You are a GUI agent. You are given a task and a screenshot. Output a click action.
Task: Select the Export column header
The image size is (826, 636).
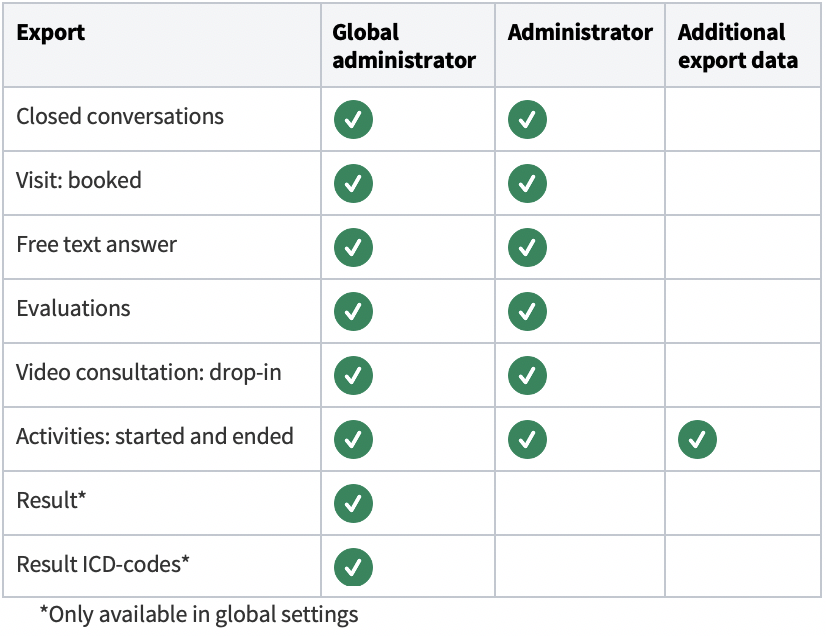tap(51, 33)
